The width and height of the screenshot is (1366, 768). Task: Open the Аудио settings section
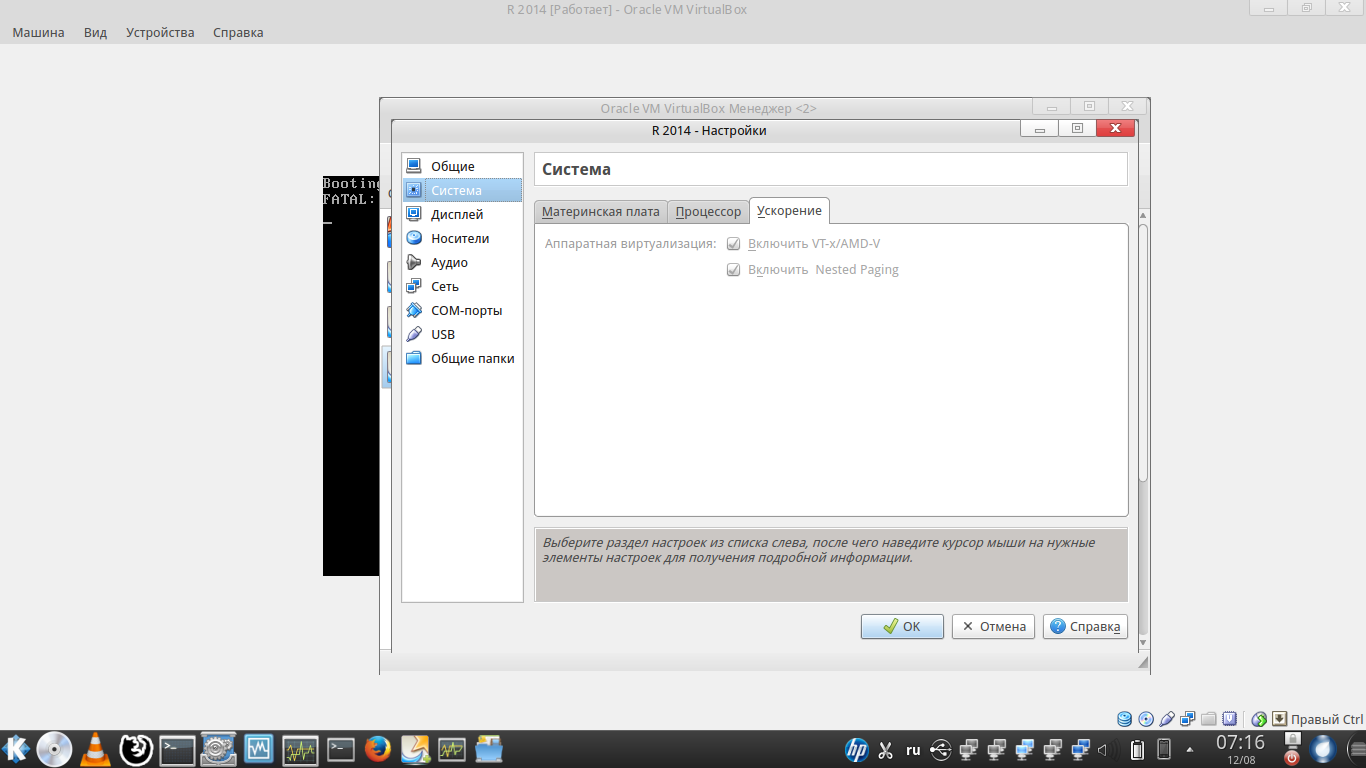(462, 262)
